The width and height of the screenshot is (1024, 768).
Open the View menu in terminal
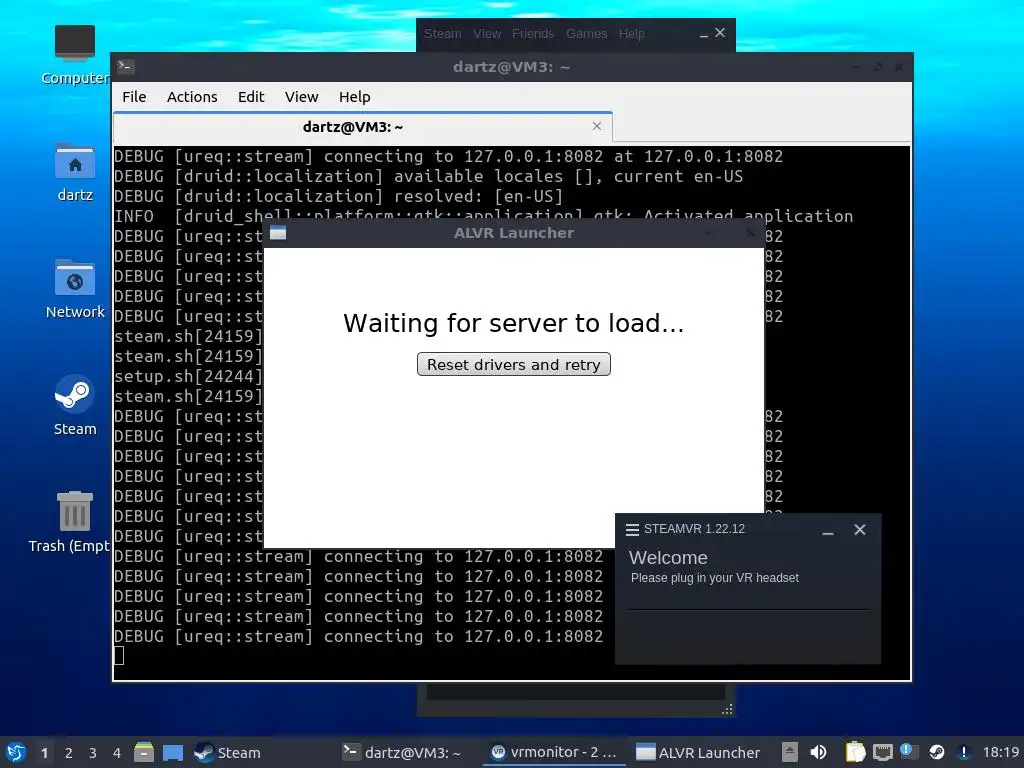pos(301,97)
